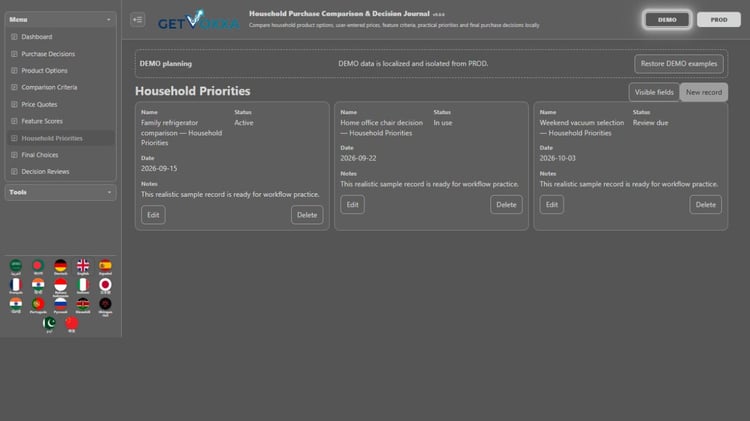The image size is (750, 421).
Task: Go to Feature Scores page
Action: pos(42,121)
